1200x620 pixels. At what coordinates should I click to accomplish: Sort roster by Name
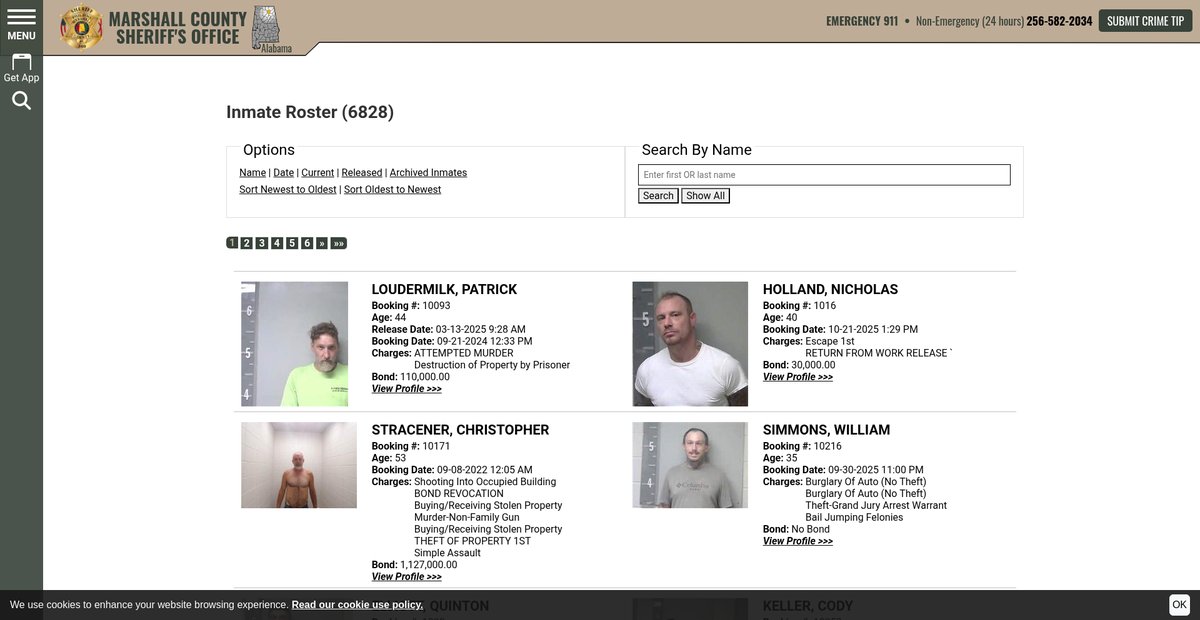(x=252, y=173)
